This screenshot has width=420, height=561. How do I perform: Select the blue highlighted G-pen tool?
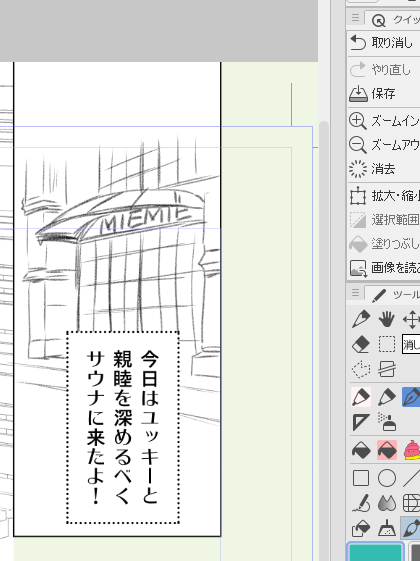(411, 397)
